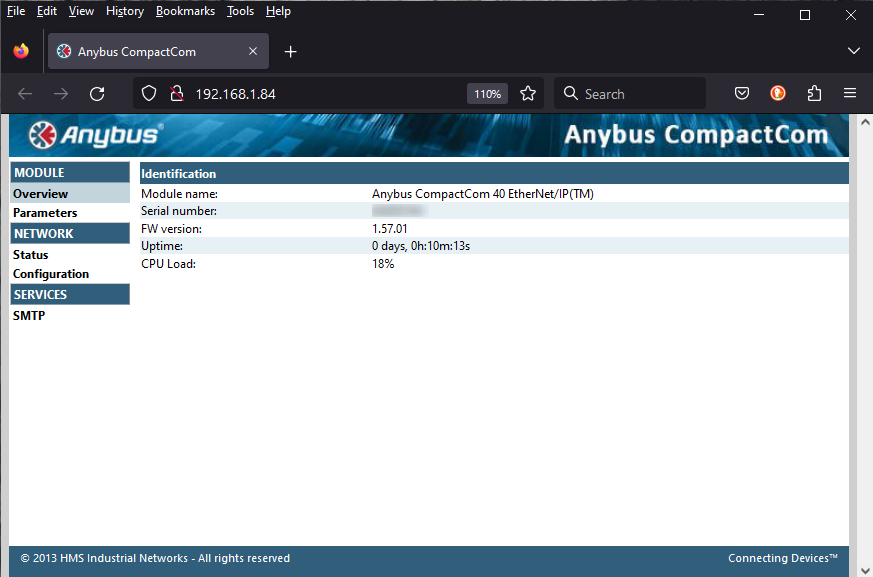873x577 pixels.
Task: Reset the 110% zoom level badge
Action: (x=487, y=94)
